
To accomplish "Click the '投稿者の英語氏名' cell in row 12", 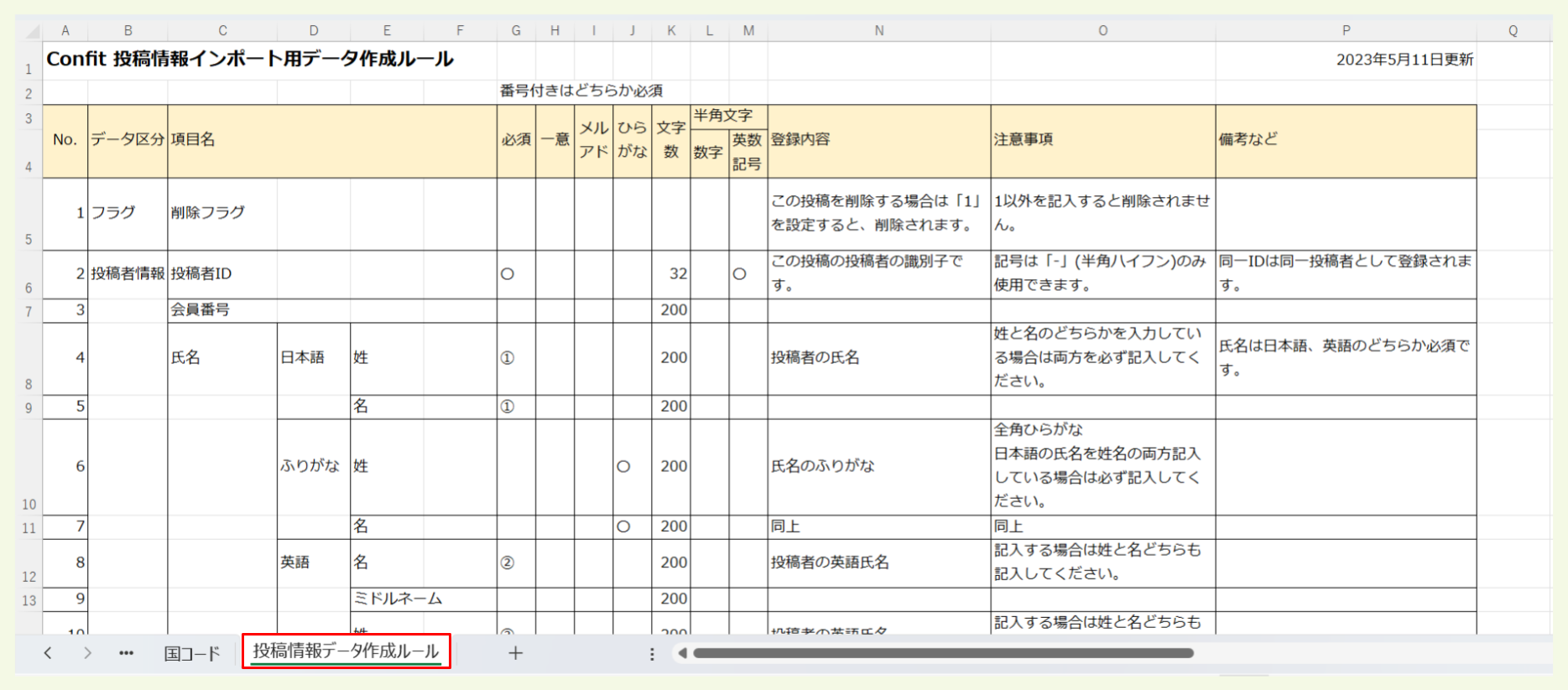I will [x=879, y=563].
